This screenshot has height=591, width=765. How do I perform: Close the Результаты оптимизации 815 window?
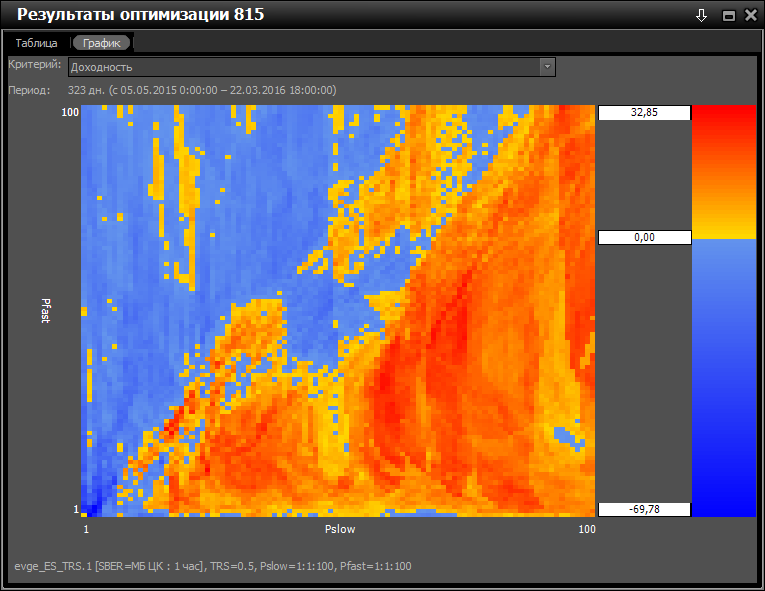pos(750,16)
